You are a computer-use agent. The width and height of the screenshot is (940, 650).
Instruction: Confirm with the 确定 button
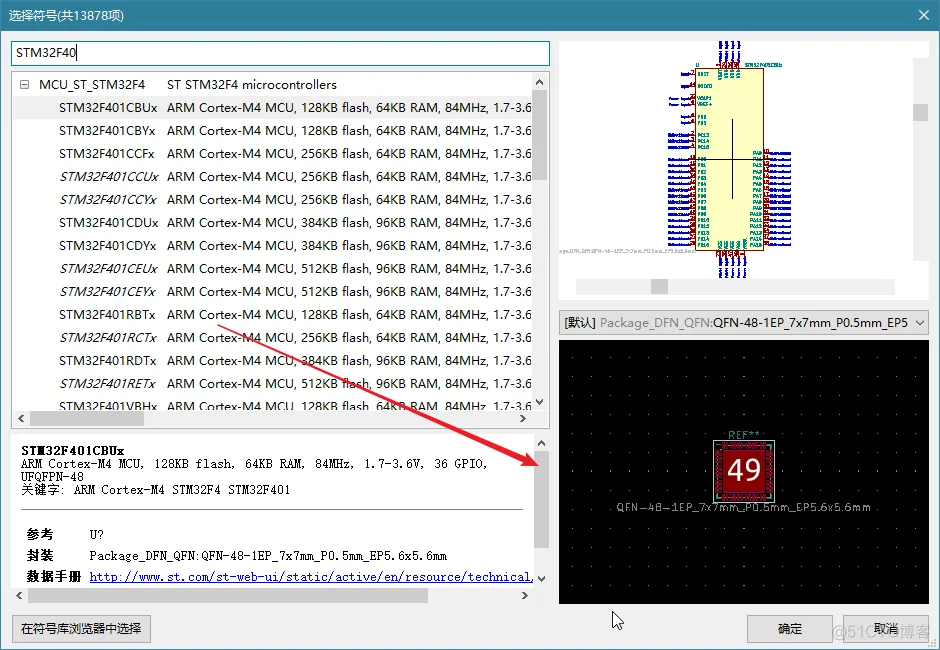pyautogui.click(x=790, y=628)
